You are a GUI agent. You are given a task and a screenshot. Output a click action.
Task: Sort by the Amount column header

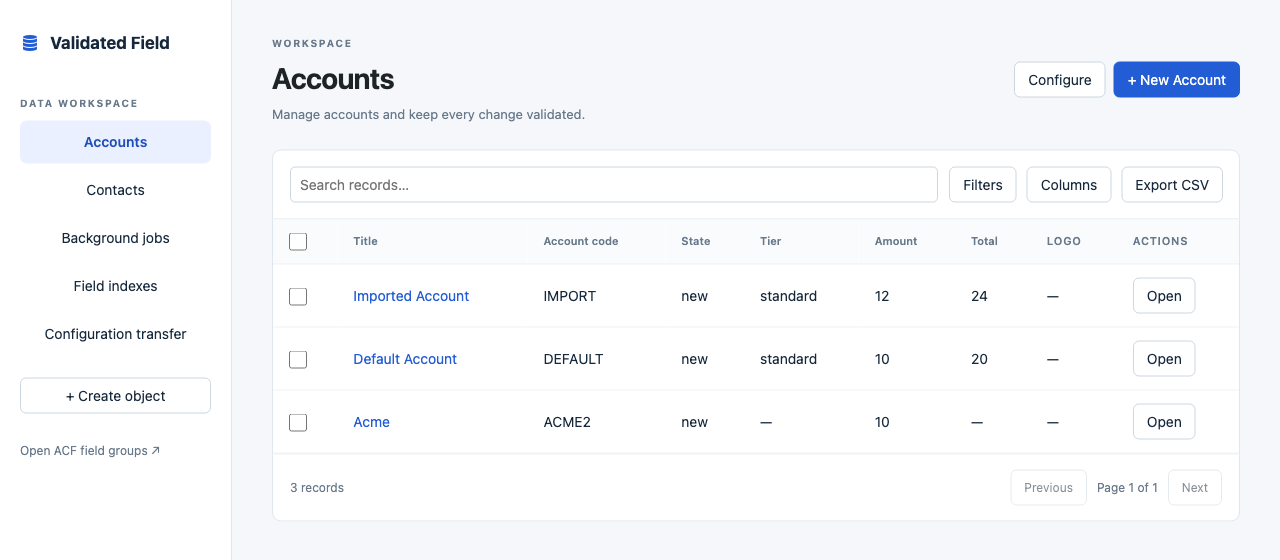click(x=895, y=241)
